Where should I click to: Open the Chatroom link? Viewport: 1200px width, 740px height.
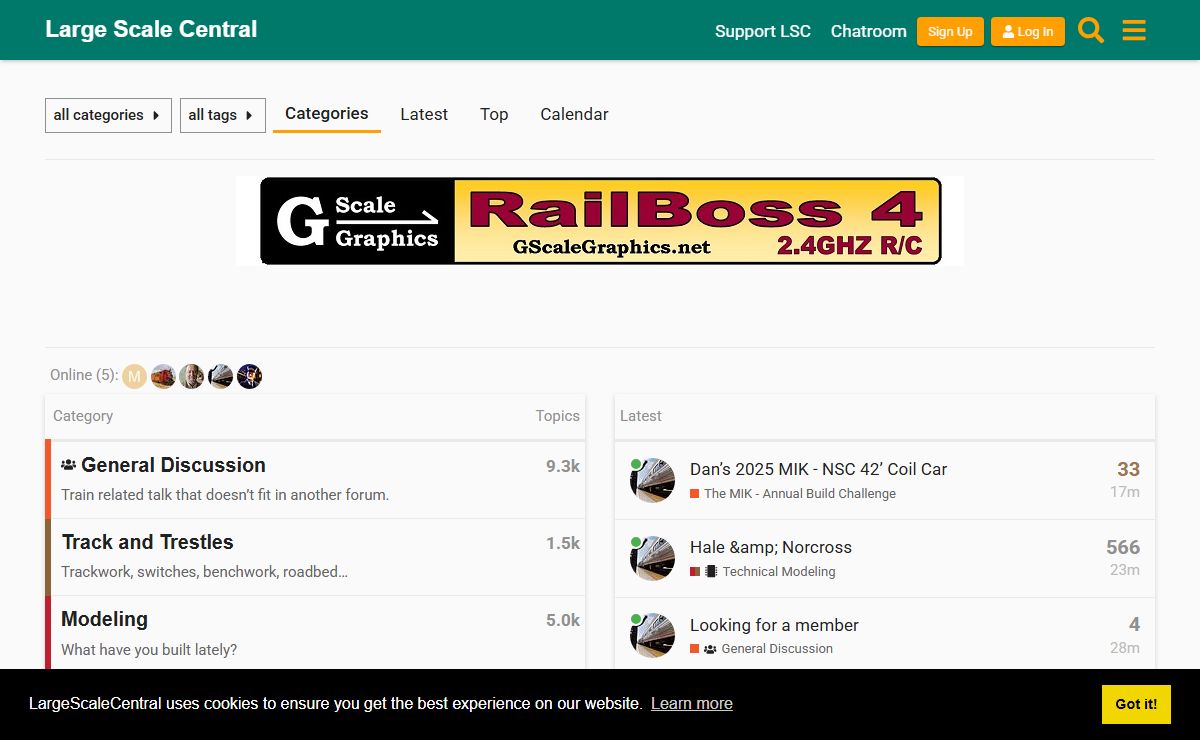pos(869,31)
